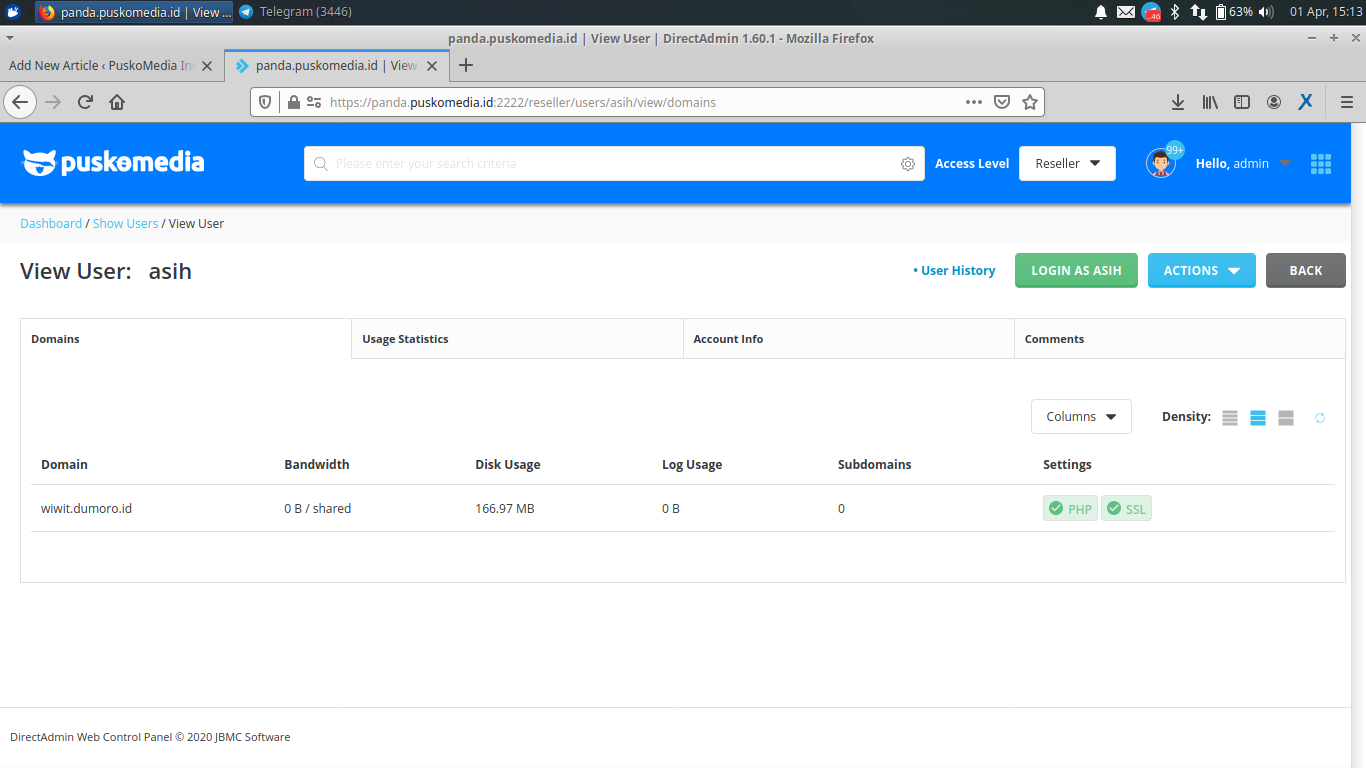Open the applications grid icon

(x=1321, y=163)
